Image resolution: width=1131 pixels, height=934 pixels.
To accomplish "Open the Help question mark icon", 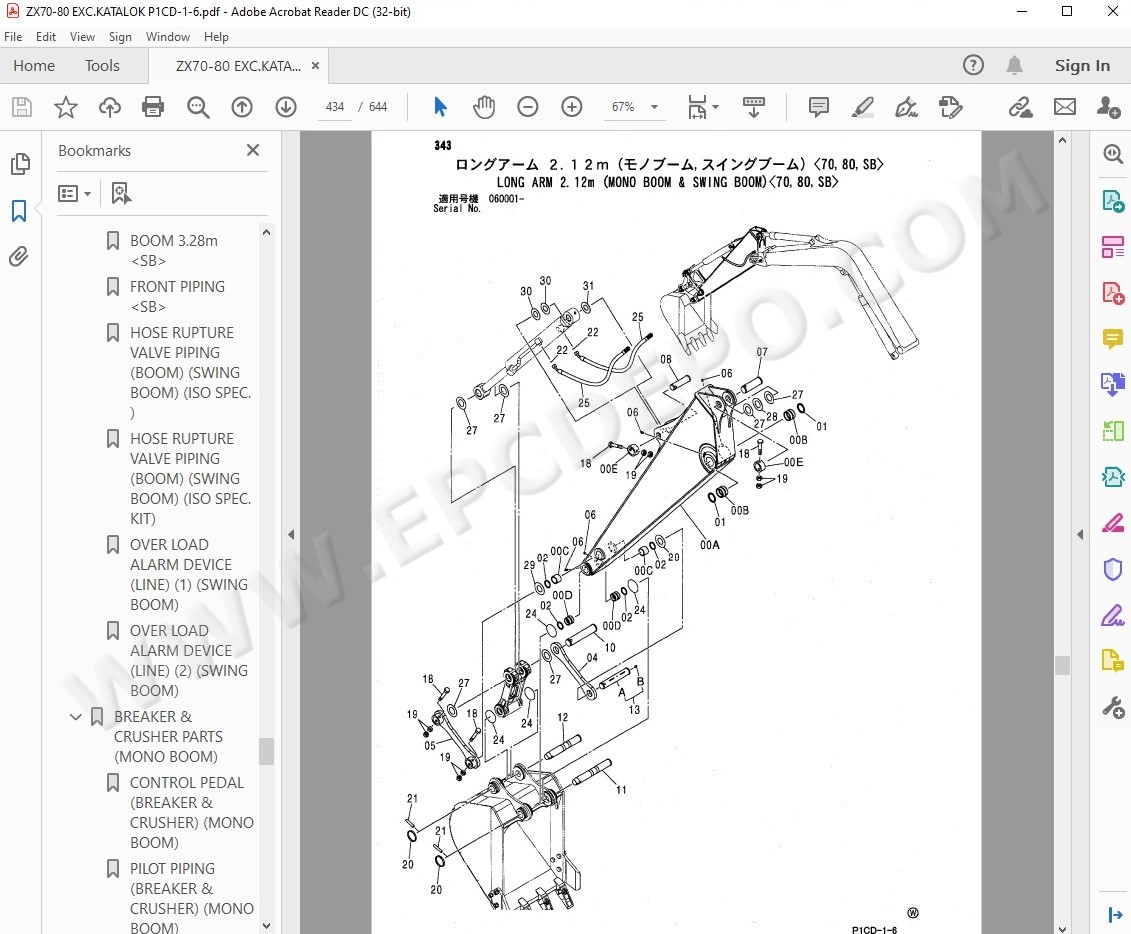I will pos(973,66).
